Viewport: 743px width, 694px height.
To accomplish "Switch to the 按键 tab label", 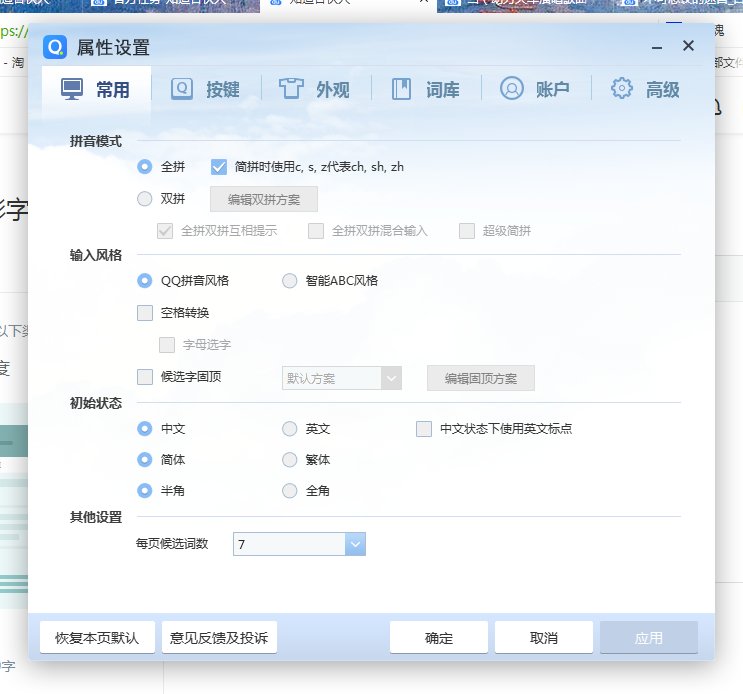I will tap(223, 90).
